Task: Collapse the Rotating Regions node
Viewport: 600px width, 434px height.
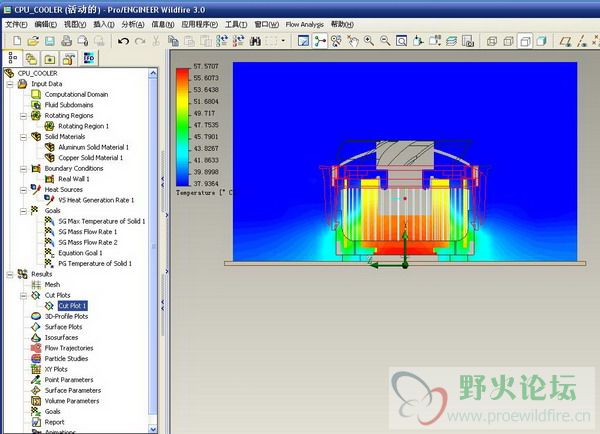Action: [22, 116]
